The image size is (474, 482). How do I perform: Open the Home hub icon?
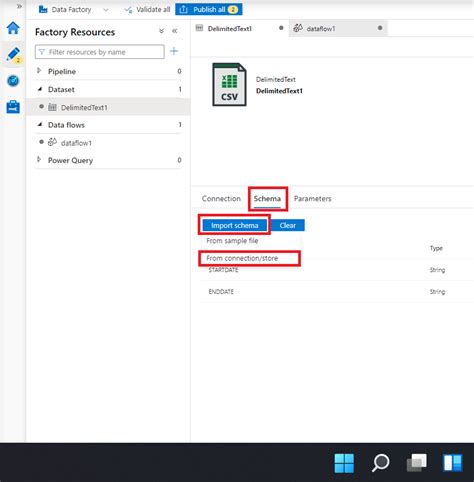pos(13,28)
